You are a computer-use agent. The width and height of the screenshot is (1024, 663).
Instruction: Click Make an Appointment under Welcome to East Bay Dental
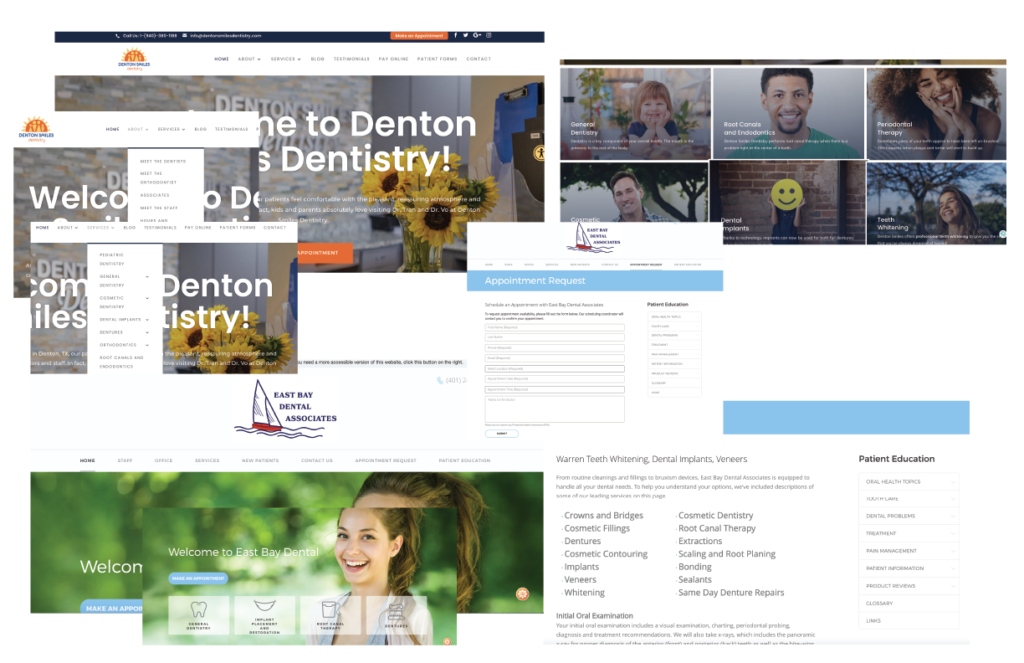tap(199, 578)
